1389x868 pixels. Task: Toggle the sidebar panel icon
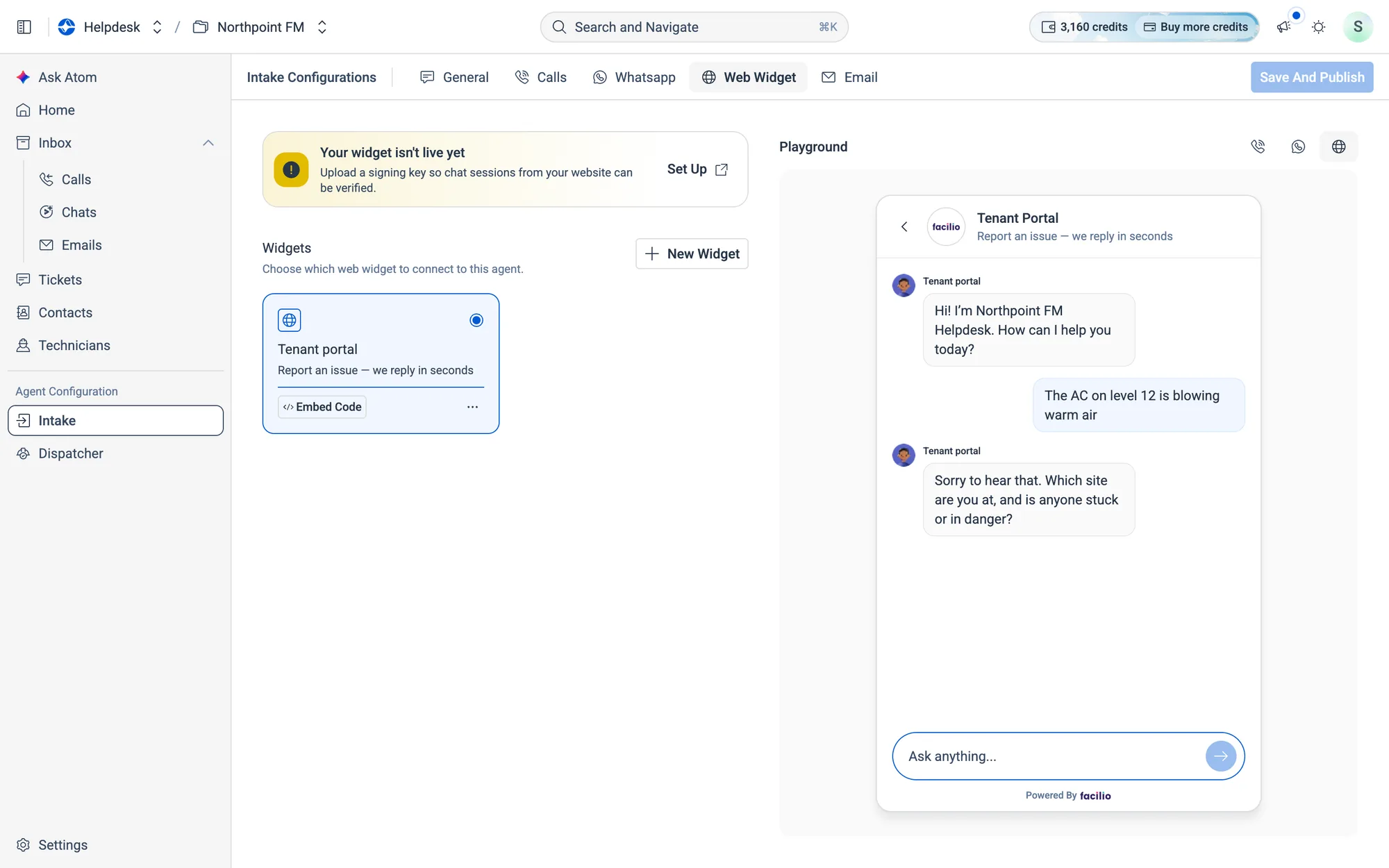point(24,27)
